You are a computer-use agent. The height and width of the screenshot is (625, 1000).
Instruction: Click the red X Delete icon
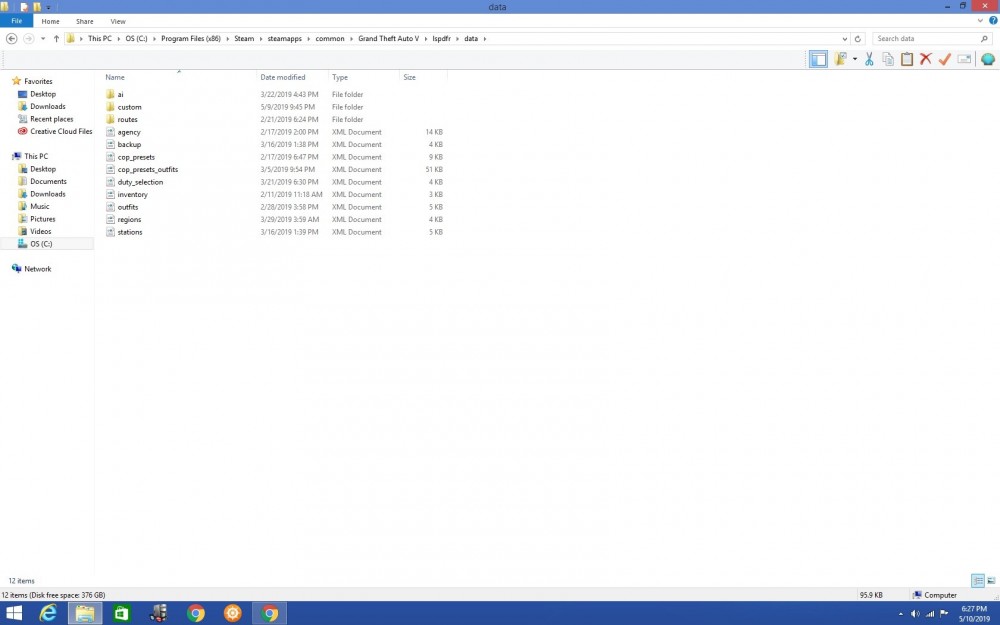click(x=926, y=59)
